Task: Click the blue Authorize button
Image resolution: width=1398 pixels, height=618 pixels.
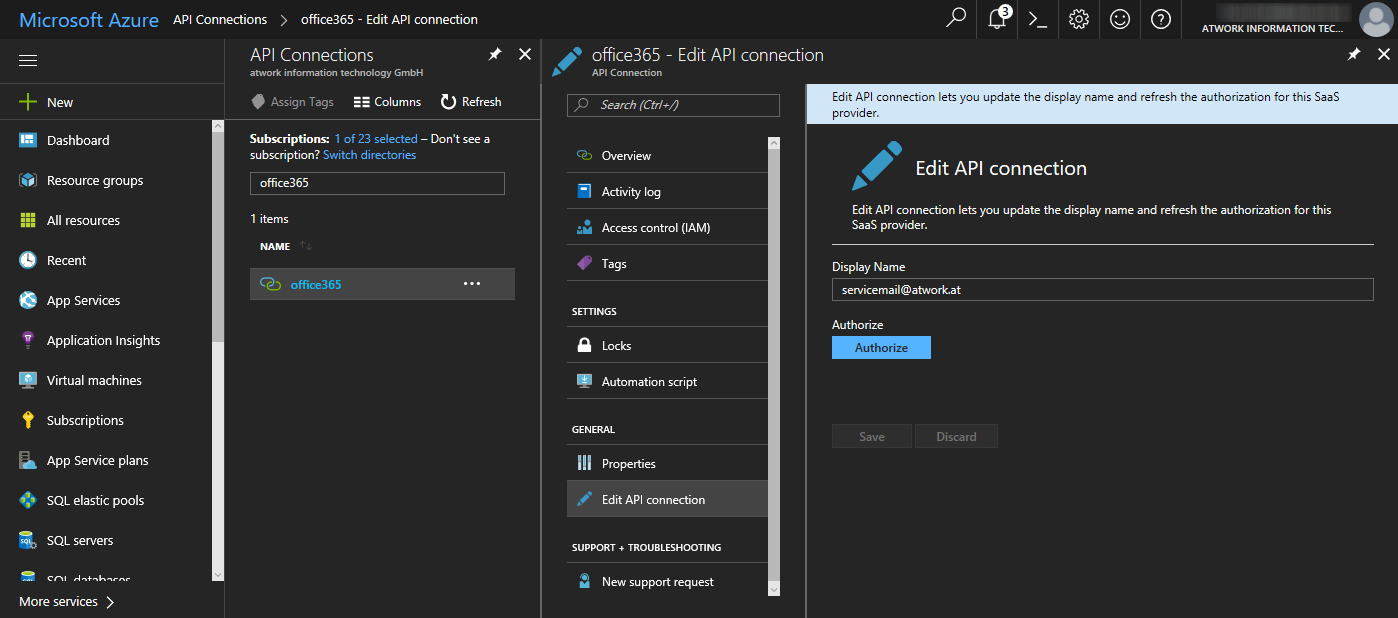Action: pos(881,347)
